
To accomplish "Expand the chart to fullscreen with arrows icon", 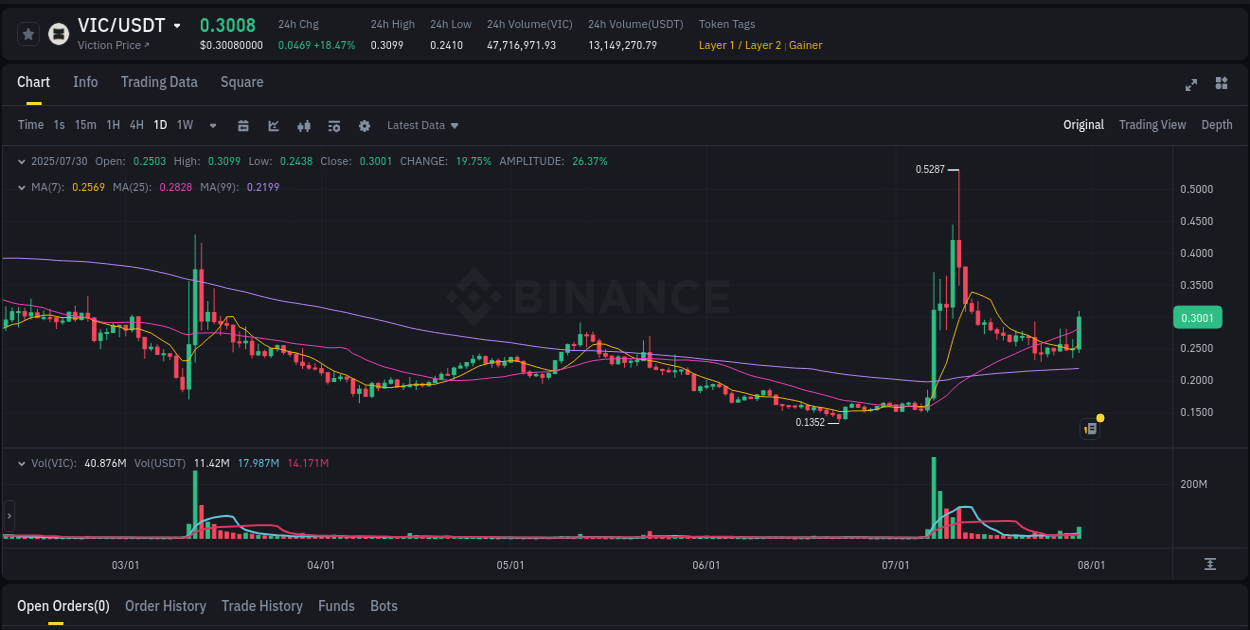I will tap(1191, 85).
